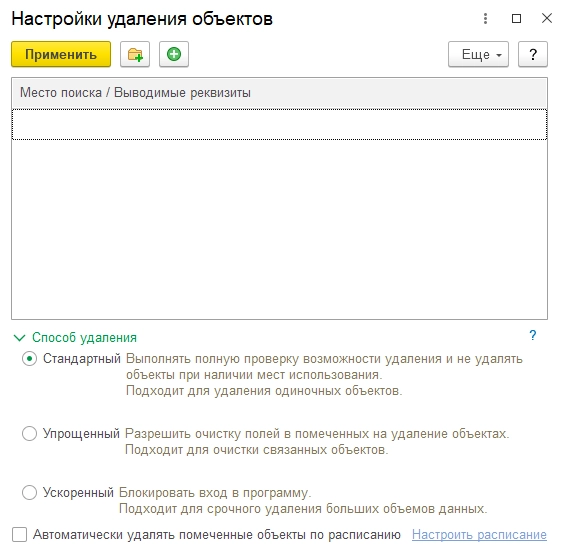Viewport: 564px width, 553px height.
Task: Select the Ускоренный deletion radio button
Action: pyautogui.click(x=29, y=492)
